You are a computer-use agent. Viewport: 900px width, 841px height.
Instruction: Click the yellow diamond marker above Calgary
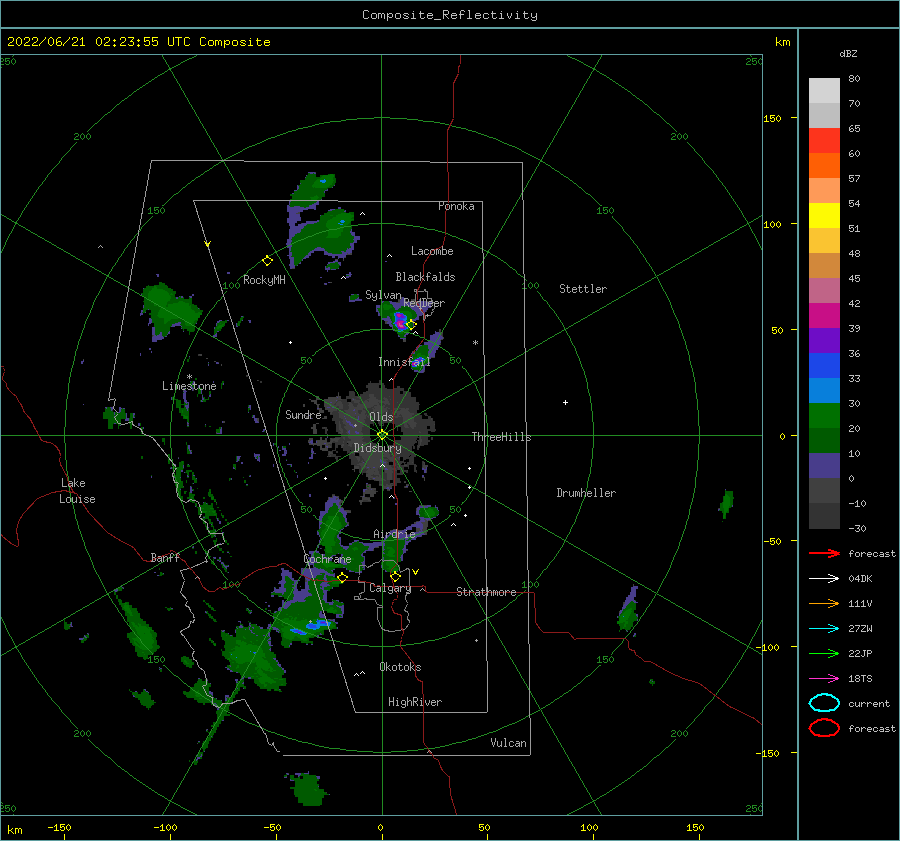pos(395,576)
